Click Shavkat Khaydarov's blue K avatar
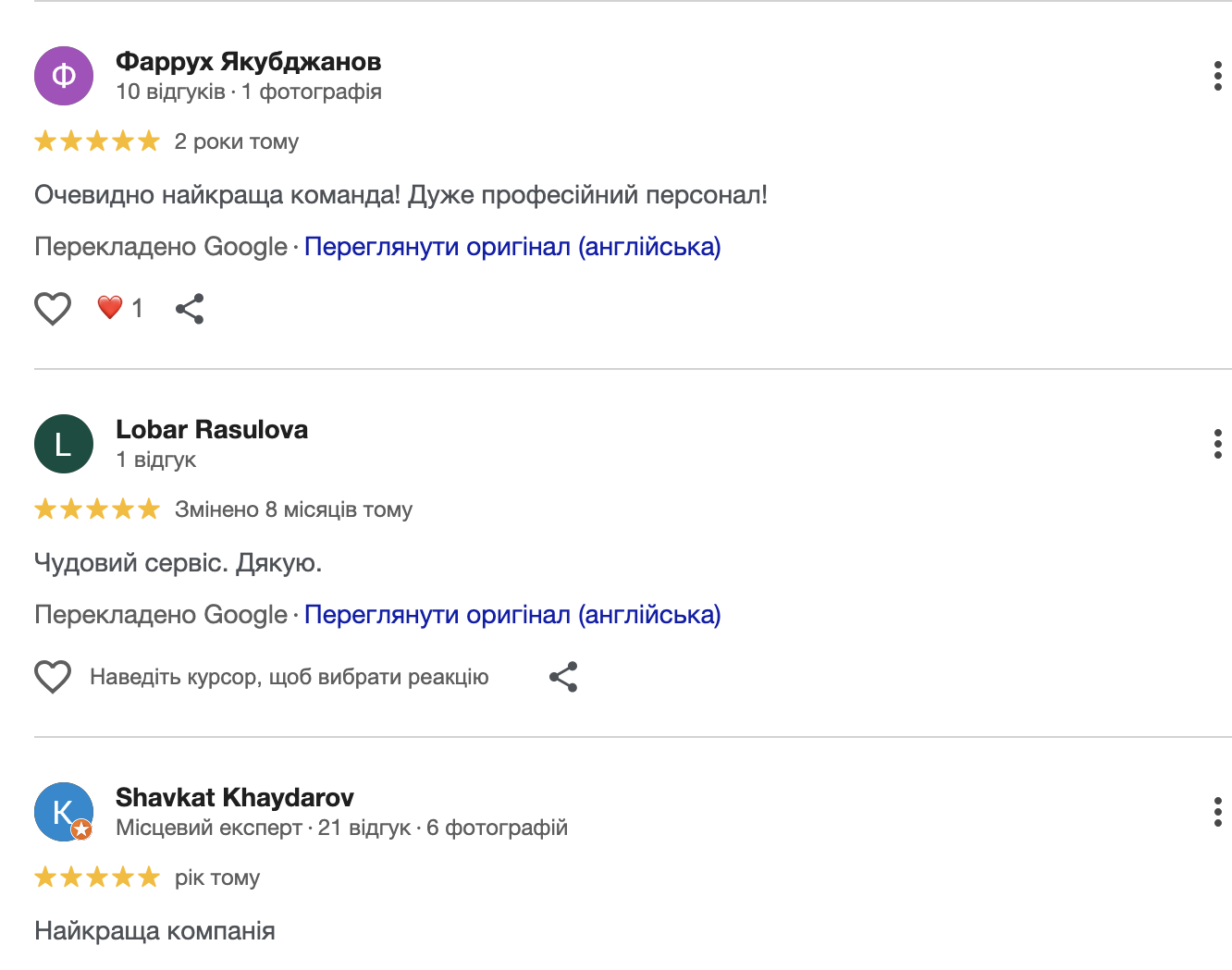Viewport: 1232px width, 970px height. pyautogui.click(x=62, y=810)
